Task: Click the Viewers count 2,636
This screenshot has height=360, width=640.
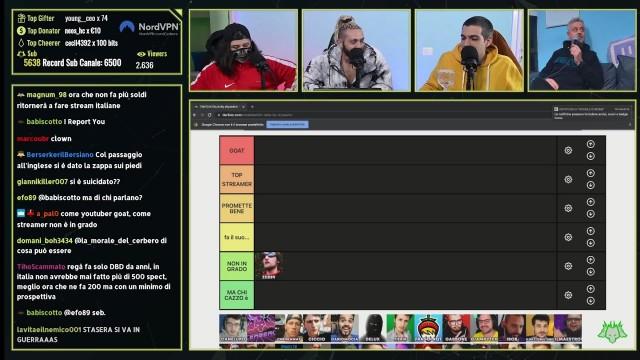Action: point(144,65)
